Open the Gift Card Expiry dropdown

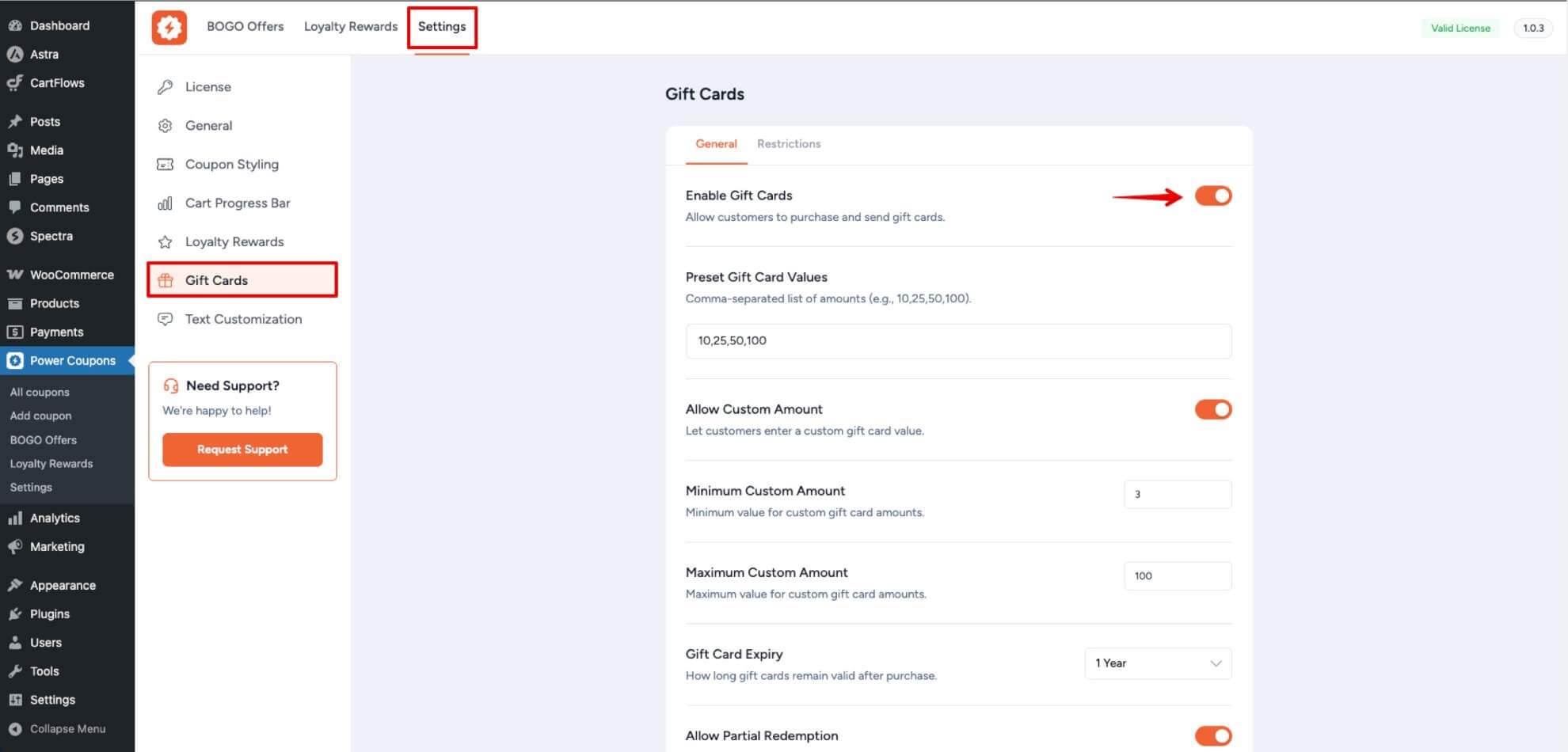click(x=1157, y=663)
